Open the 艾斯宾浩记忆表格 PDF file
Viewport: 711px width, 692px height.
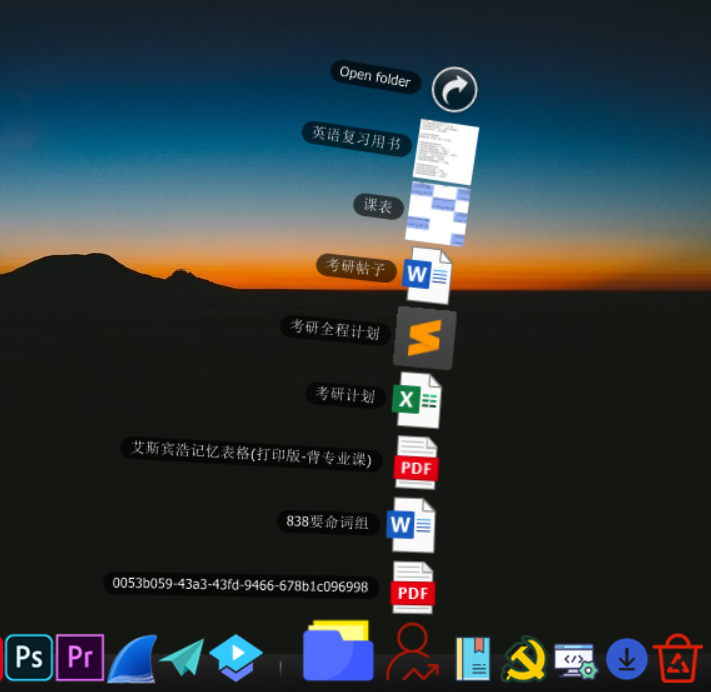pos(415,463)
